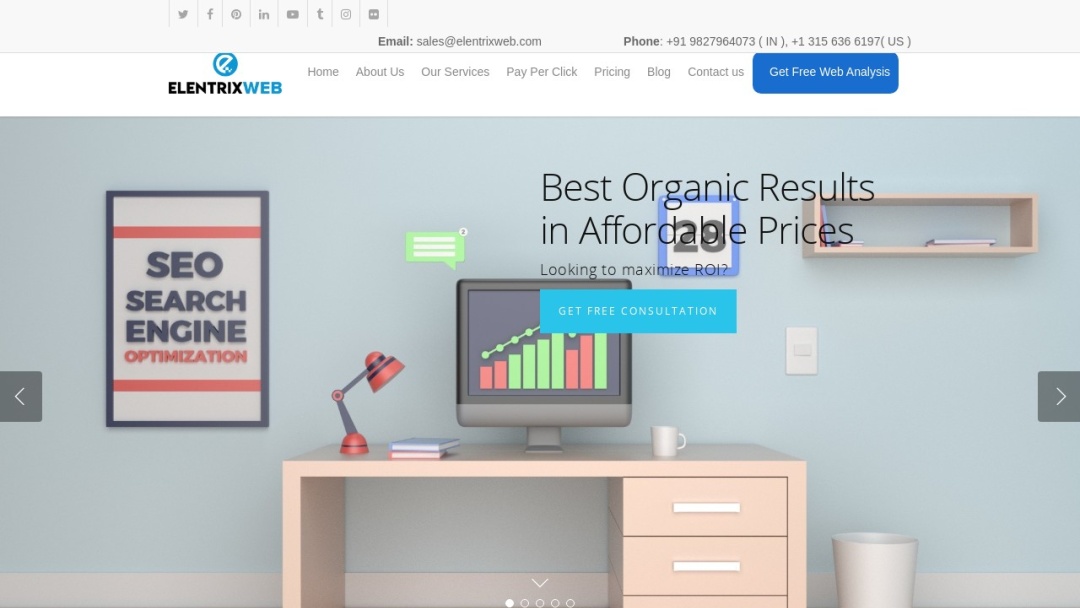1080x608 pixels.
Task: Select the third slide indicator dot
Action: point(539,602)
